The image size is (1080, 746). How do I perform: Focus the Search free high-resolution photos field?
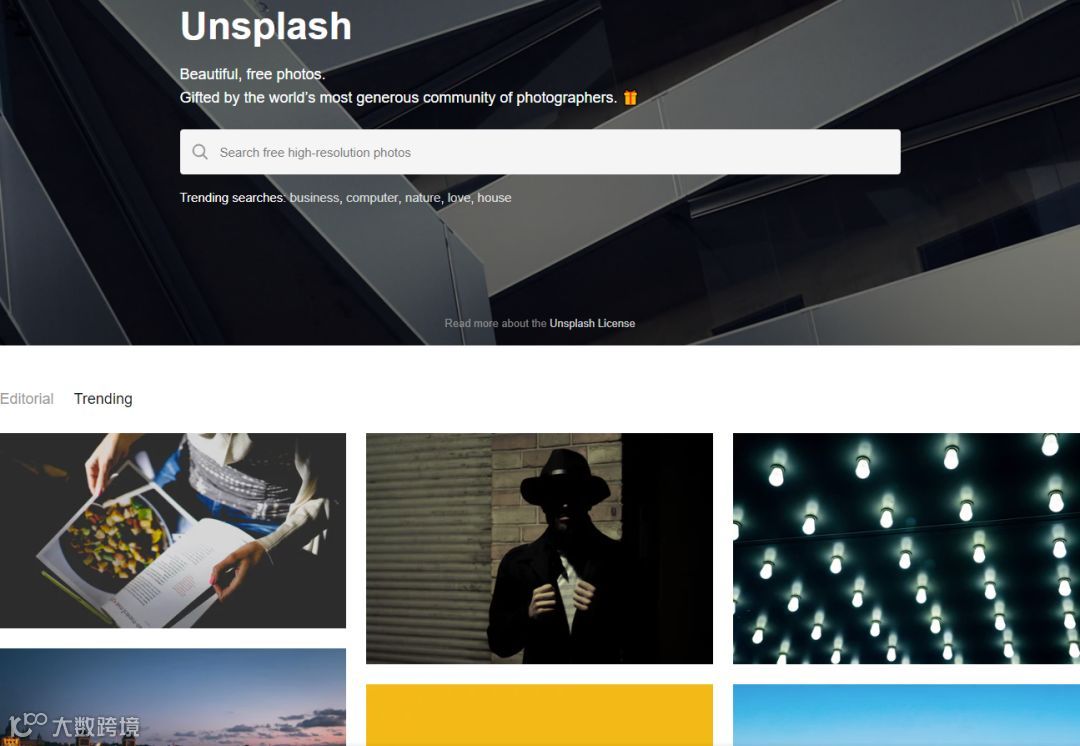pos(540,152)
